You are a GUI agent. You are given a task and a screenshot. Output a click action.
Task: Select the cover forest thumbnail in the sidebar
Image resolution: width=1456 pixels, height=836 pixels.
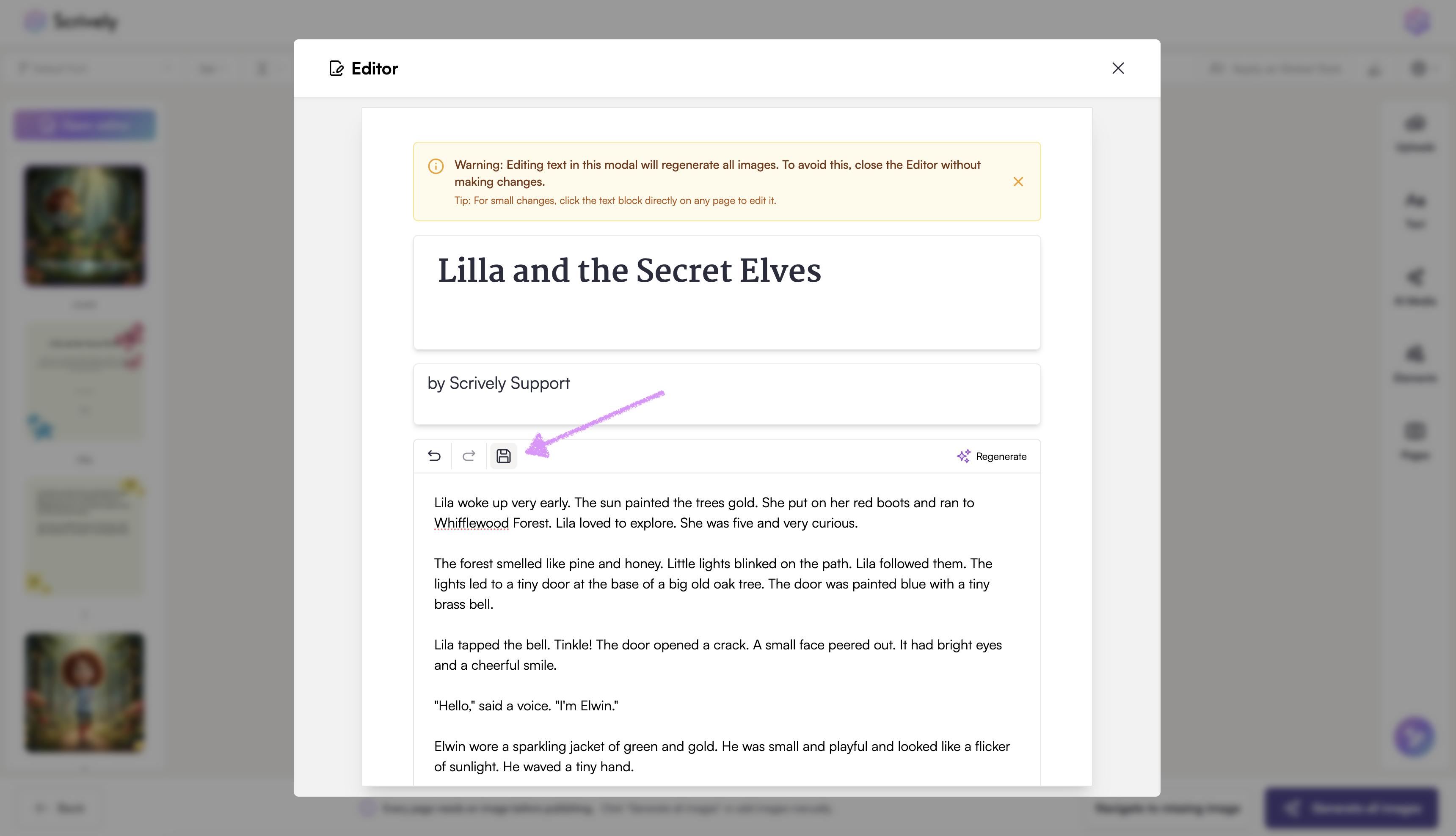(84, 225)
